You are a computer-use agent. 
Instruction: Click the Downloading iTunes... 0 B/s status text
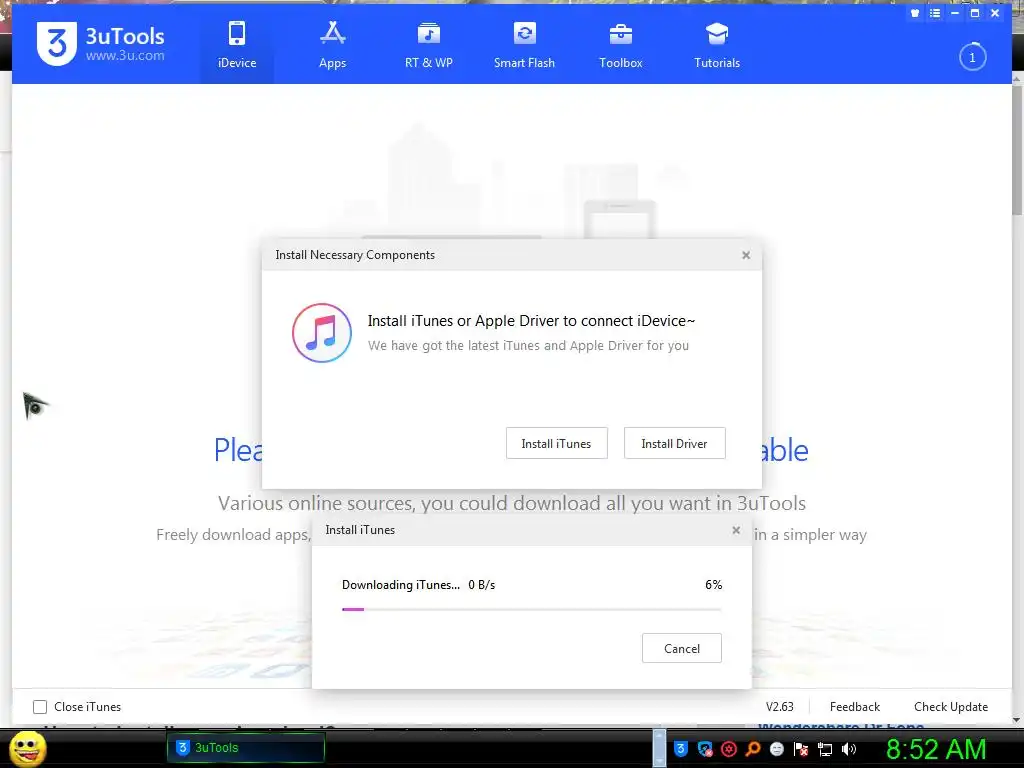pyautogui.click(x=419, y=584)
